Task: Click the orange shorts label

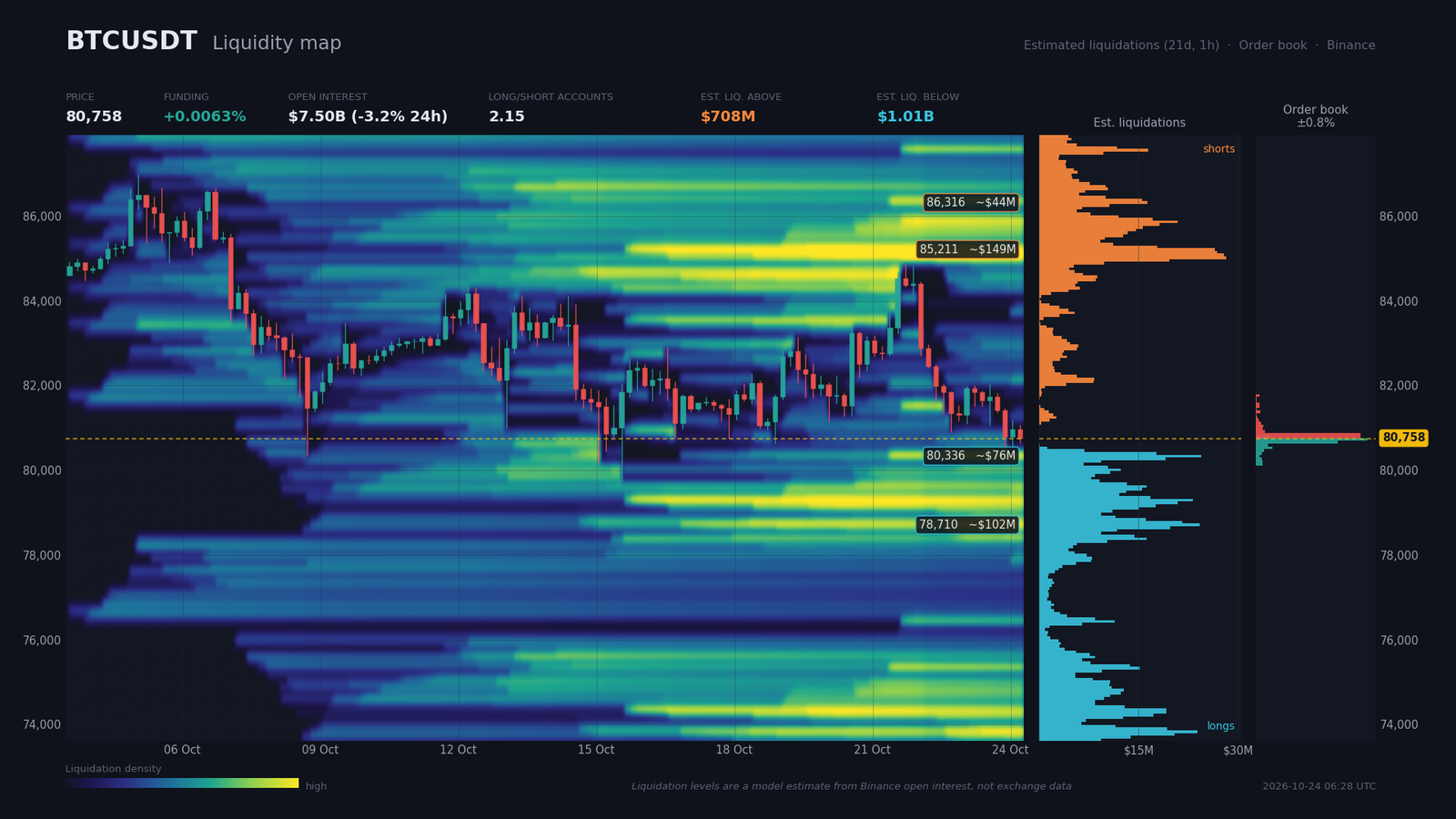Action: click(x=1218, y=149)
